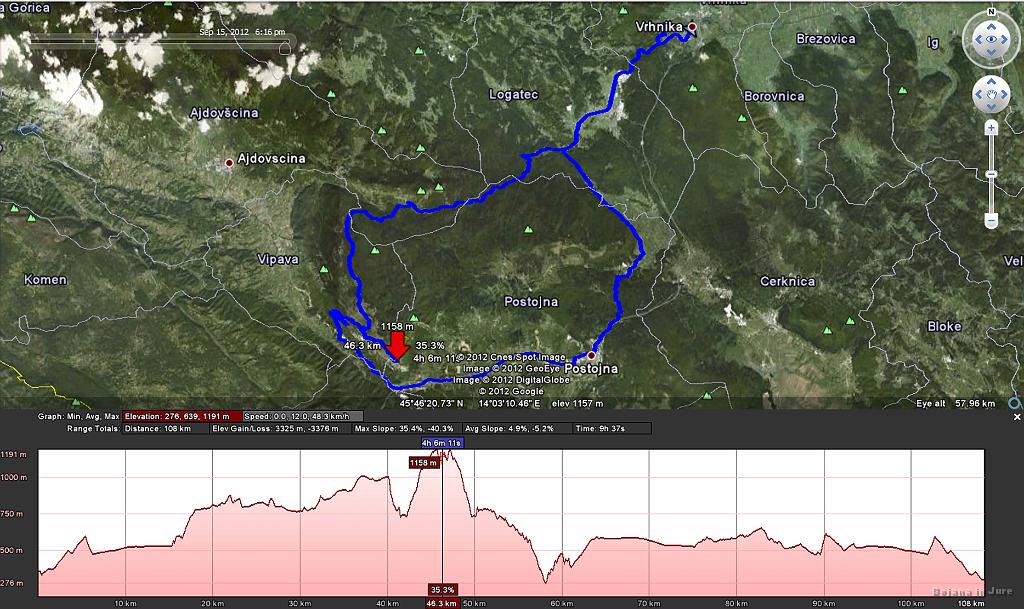Viewport: 1024px width, 609px height.
Task: Click the green mountain icon beside Vipava
Action: pyautogui.click(x=324, y=269)
